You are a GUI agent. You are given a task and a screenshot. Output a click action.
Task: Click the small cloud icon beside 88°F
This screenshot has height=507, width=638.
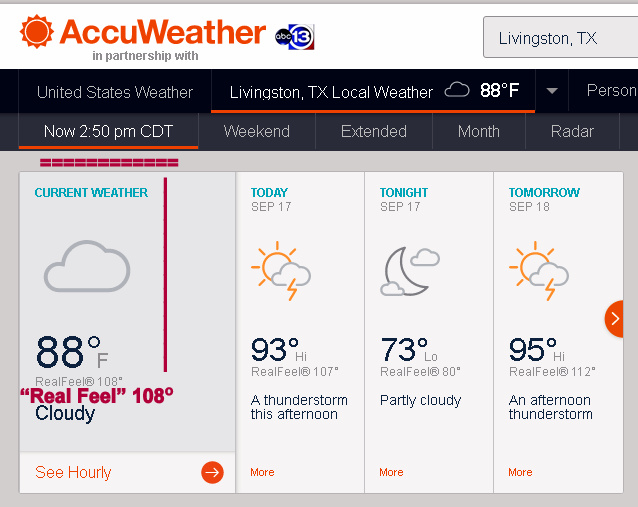pos(457,91)
